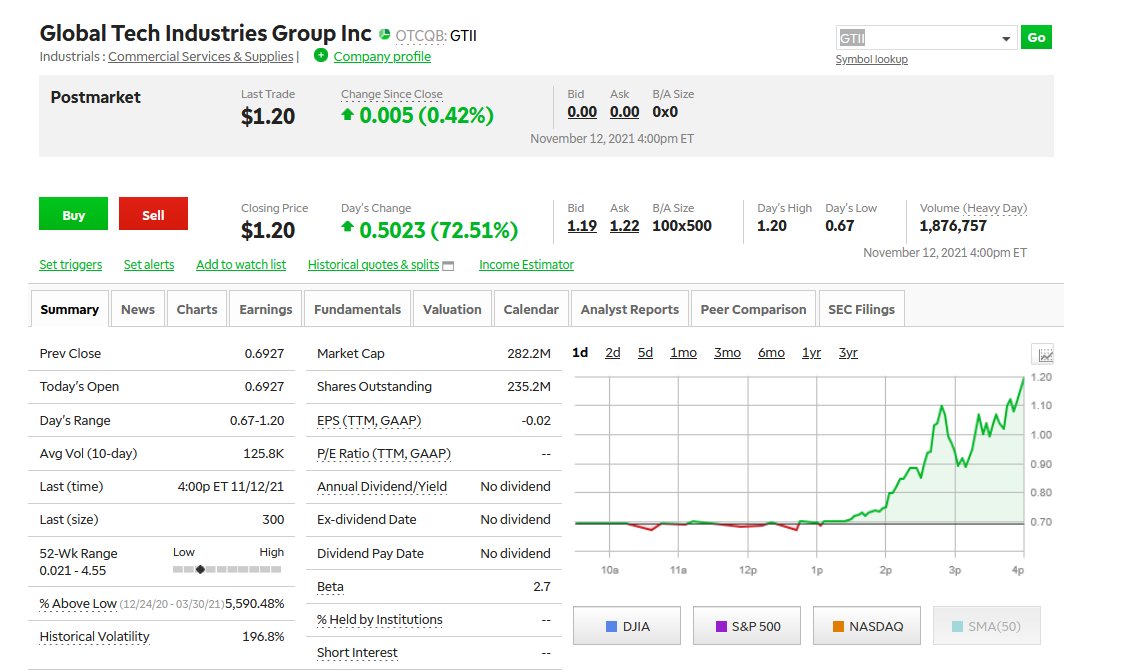Toggle NASDAQ comparison on chart
This screenshot has height=671, width=1133.
(x=867, y=625)
